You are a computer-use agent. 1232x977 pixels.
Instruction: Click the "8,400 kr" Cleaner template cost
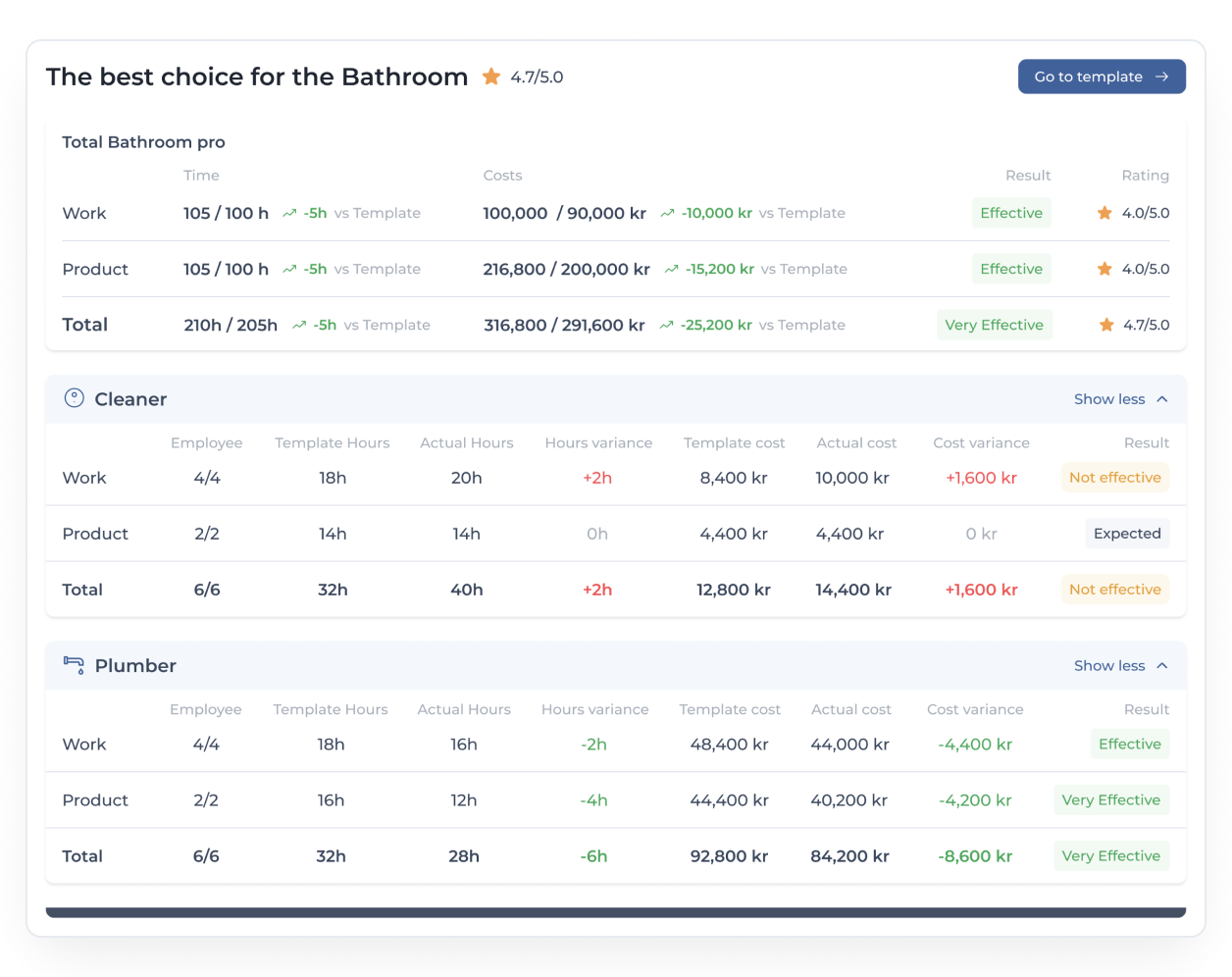click(x=734, y=478)
